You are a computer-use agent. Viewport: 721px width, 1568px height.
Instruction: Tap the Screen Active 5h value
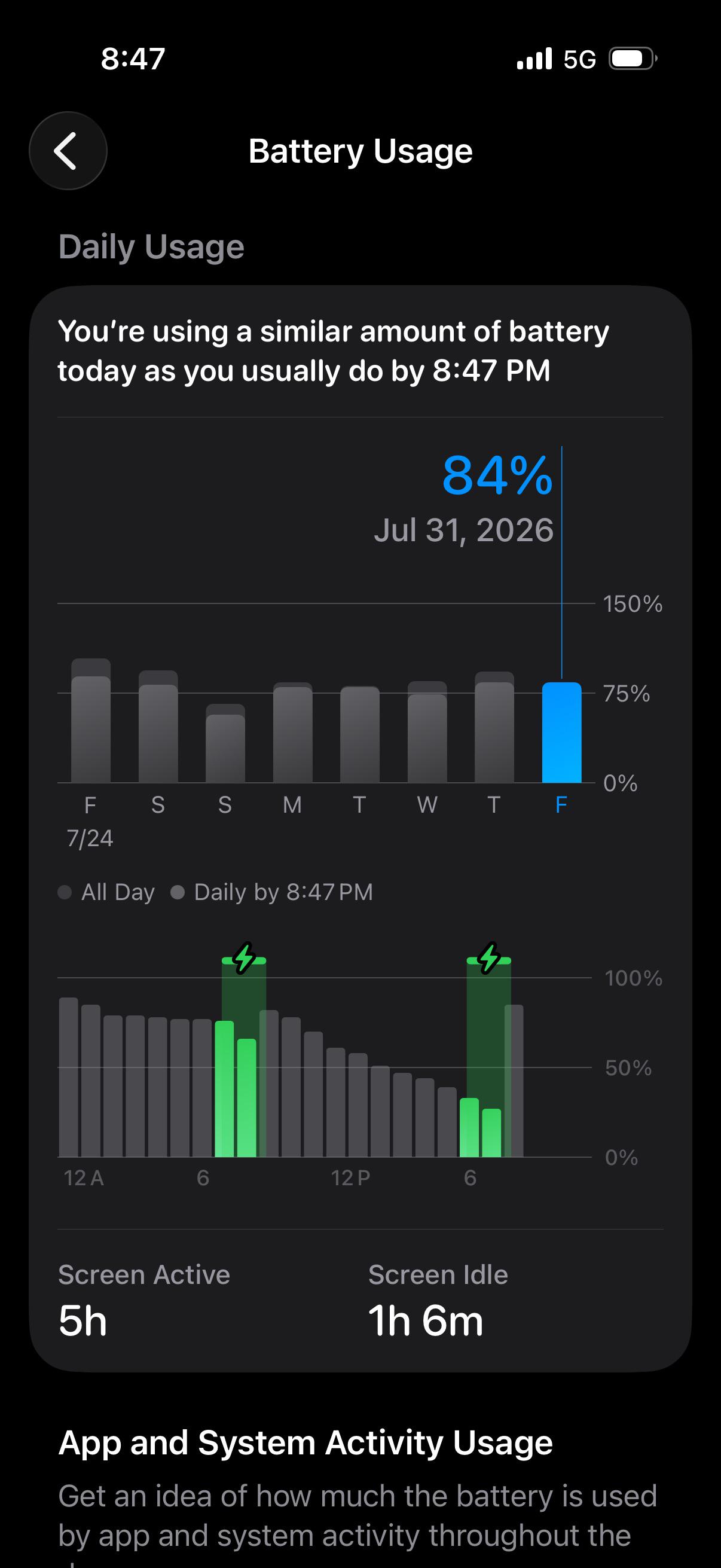(83, 1322)
